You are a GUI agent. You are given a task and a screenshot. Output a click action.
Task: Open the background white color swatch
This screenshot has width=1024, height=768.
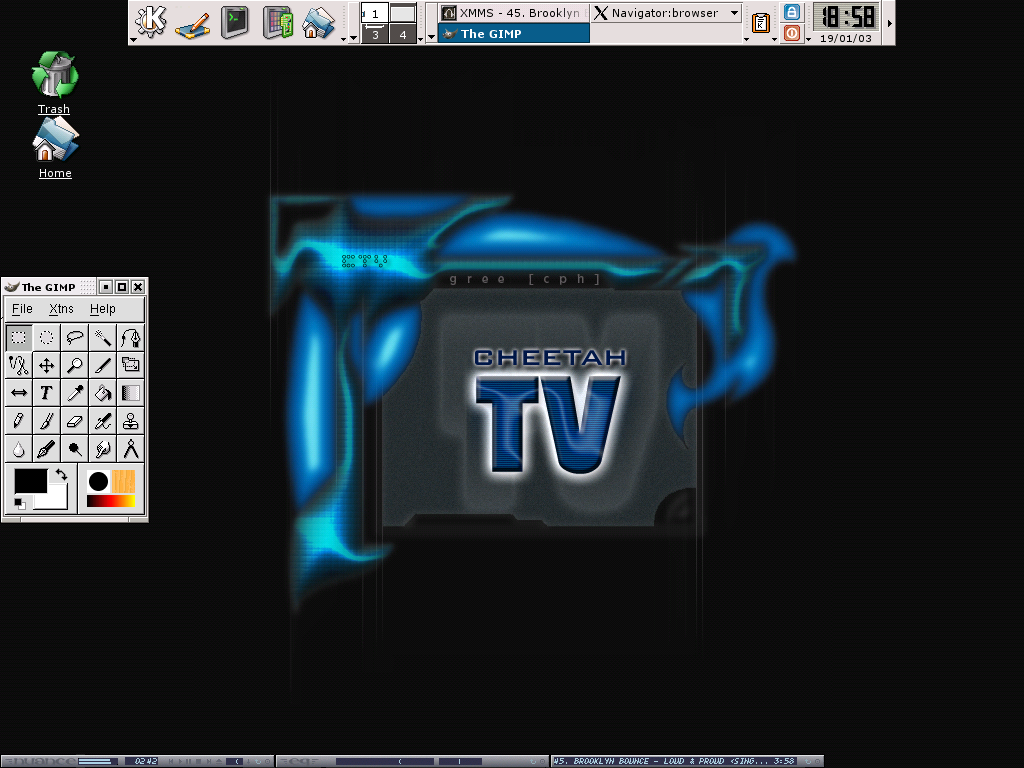point(57,500)
